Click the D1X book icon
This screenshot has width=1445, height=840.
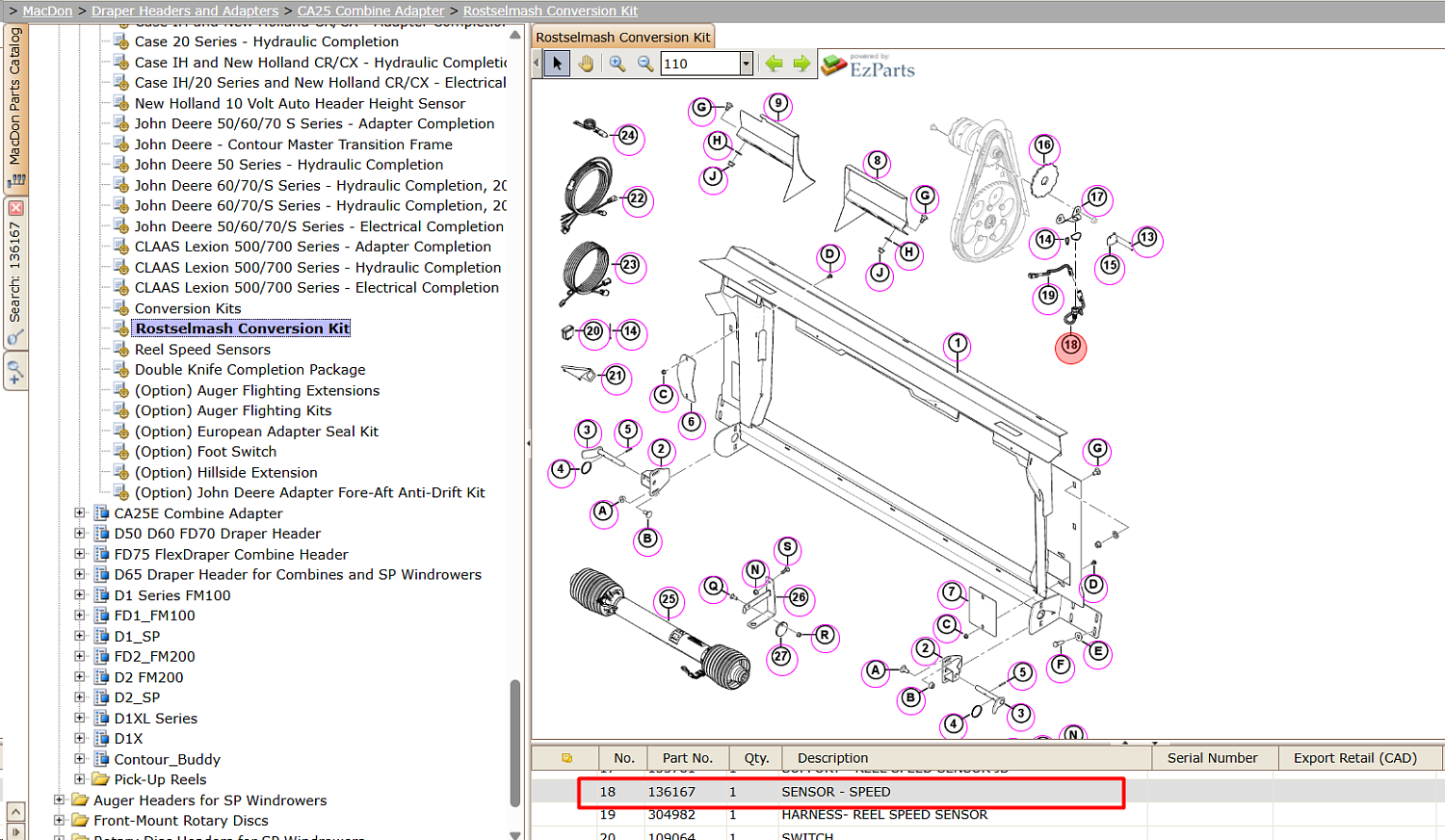(101, 738)
